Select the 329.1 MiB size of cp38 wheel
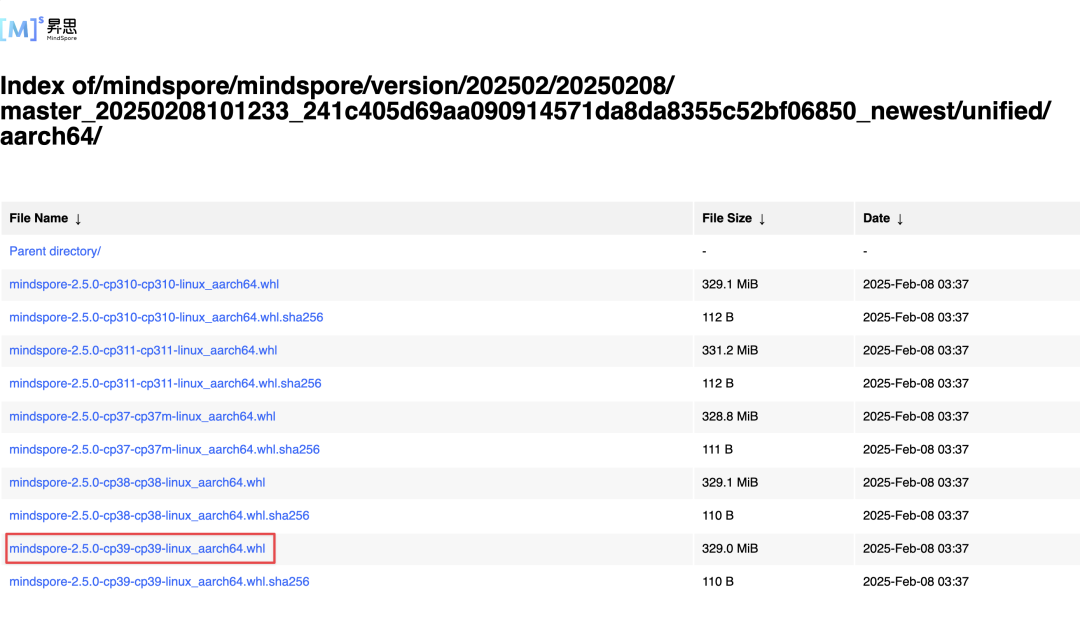This screenshot has height=618, width=1080. 730,483
